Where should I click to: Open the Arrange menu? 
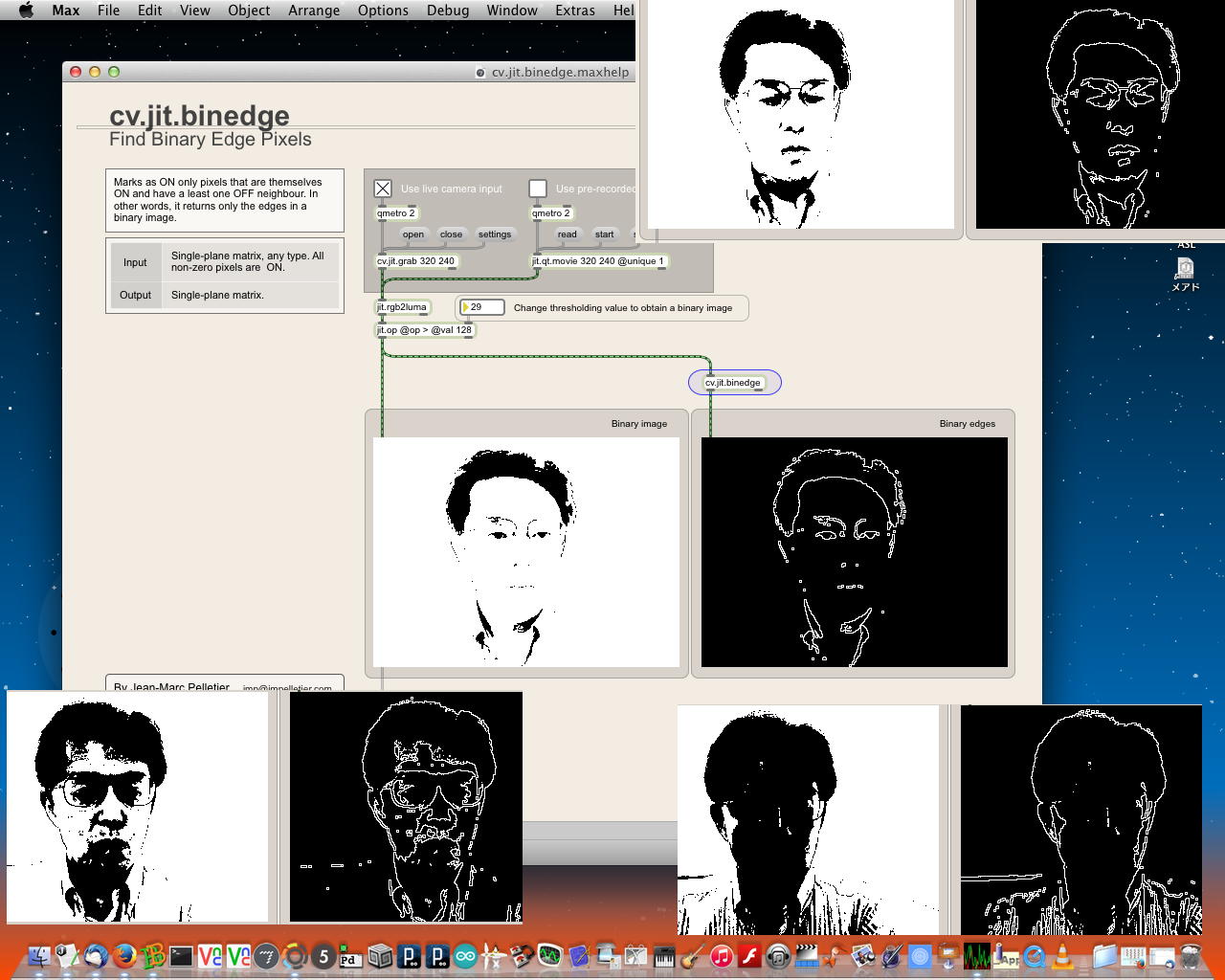(314, 11)
